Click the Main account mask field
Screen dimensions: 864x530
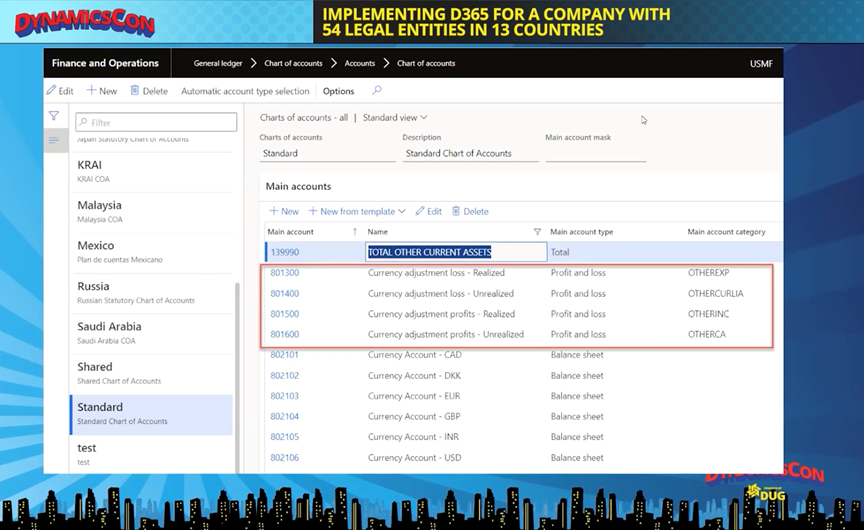click(595, 154)
